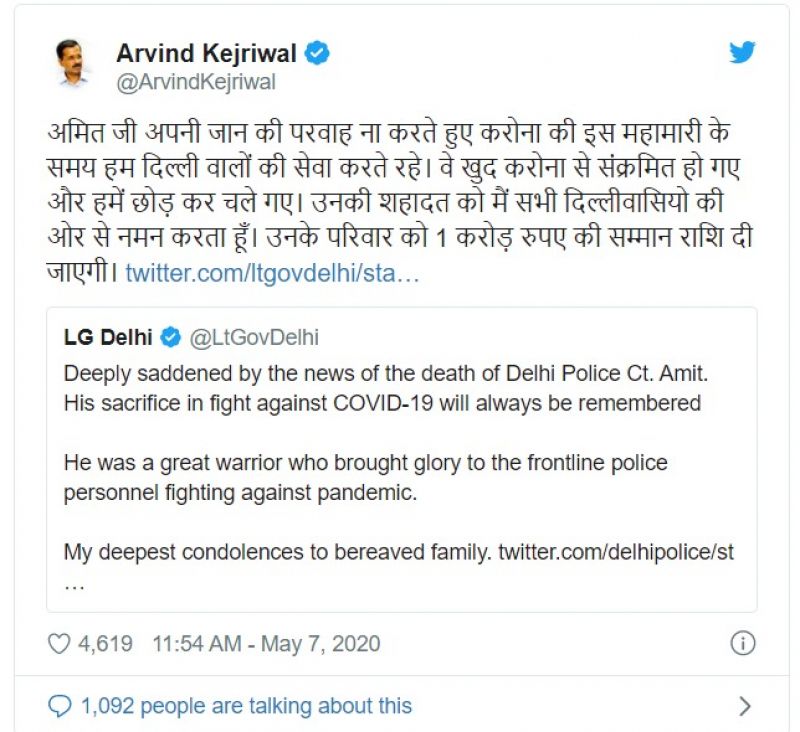Image resolution: width=800 pixels, height=732 pixels.
Task: Open the @LtGovDelhi handle
Action: 253,337
